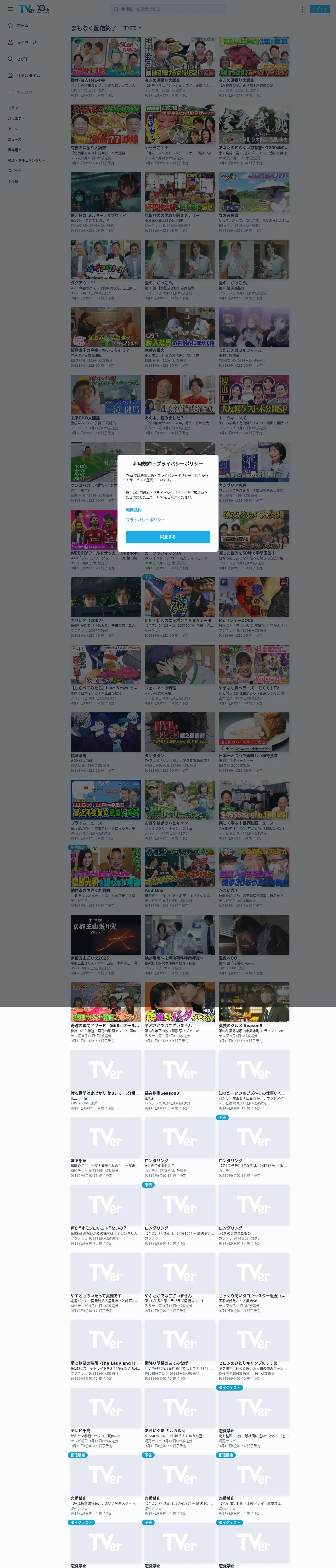
Task: Click title ヒロシのひとりキャンプのすすめ
Action: (248, 1363)
